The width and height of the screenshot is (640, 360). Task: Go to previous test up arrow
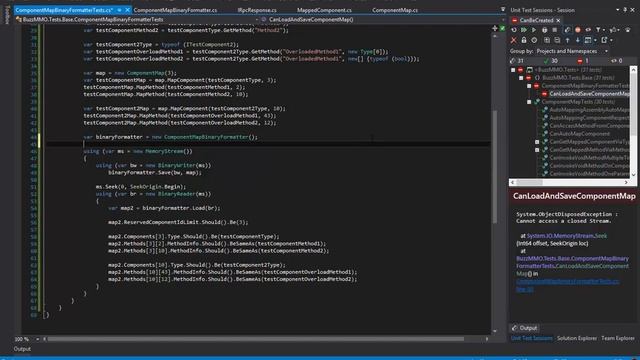click(x=567, y=40)
